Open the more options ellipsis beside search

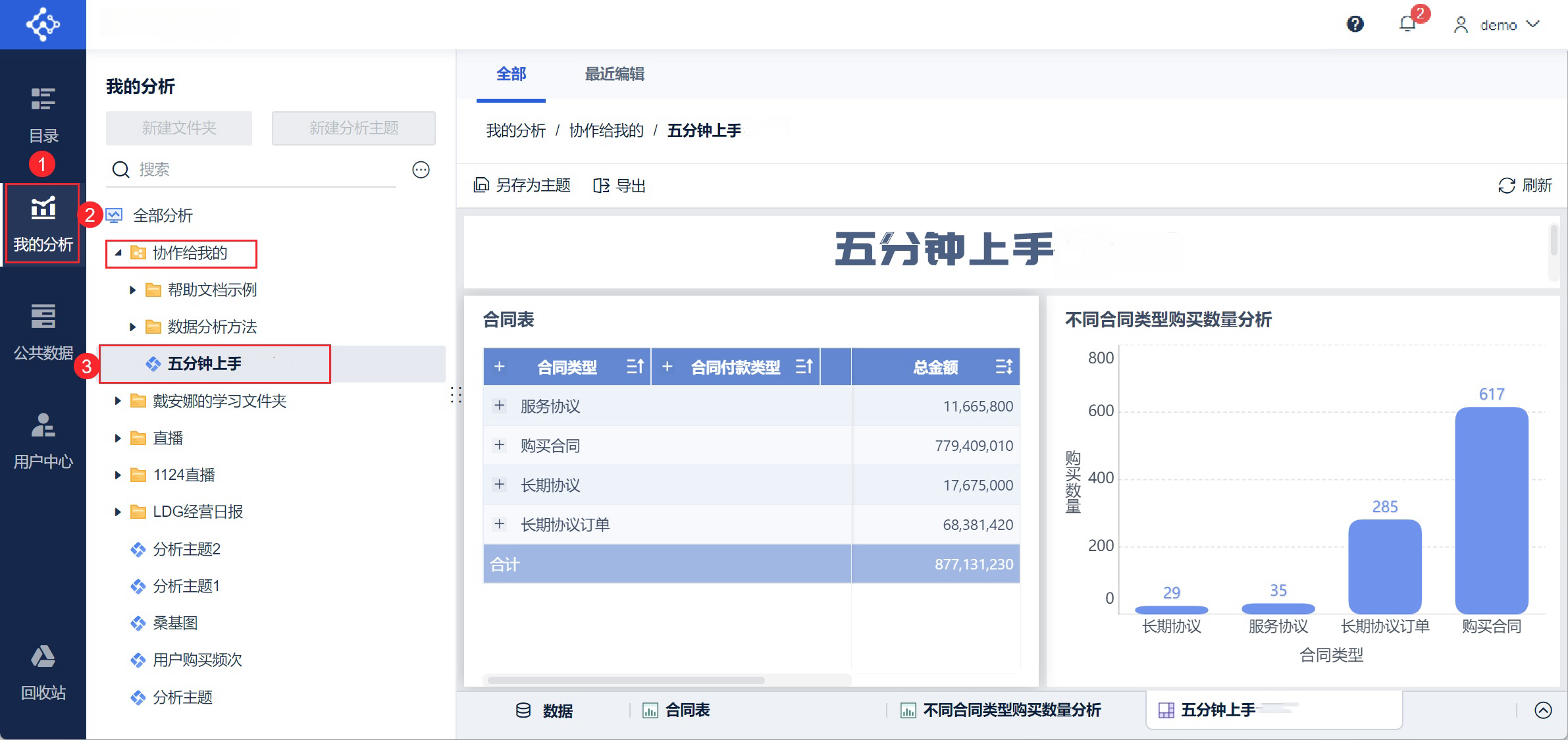click(x=421, y=170)
